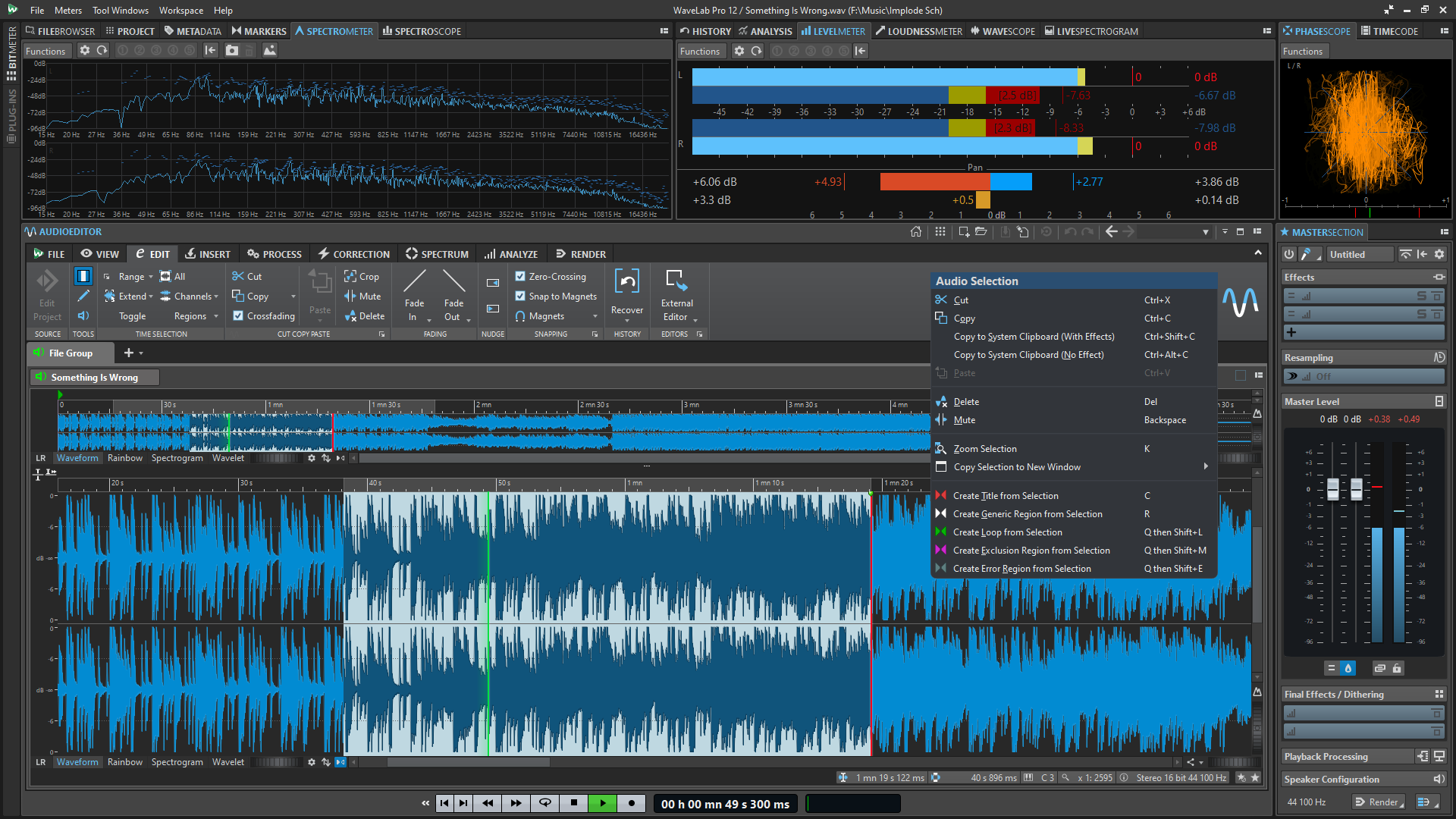Viewport: 1456px width, 819px height.
Task: Uncheck the Zero-Crossing option
Action: click(520, 276)
